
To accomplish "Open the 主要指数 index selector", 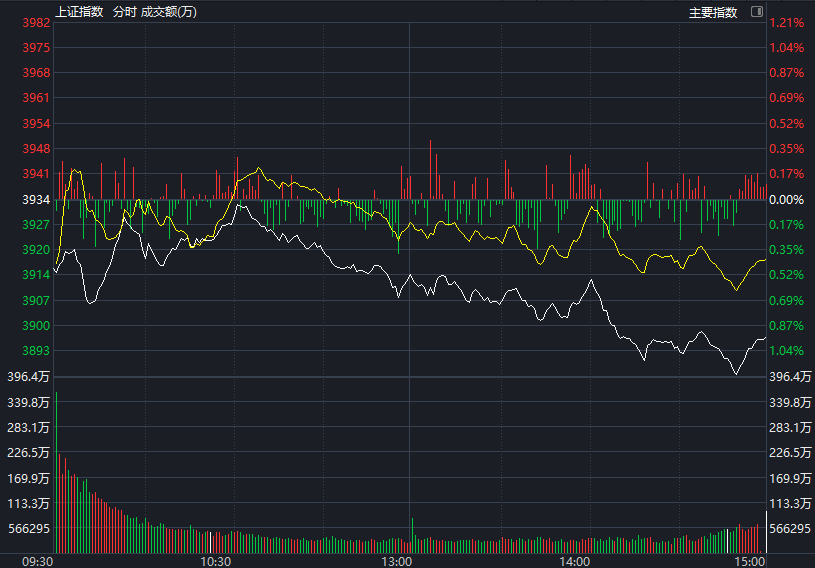I will click(x=713, y=12).
